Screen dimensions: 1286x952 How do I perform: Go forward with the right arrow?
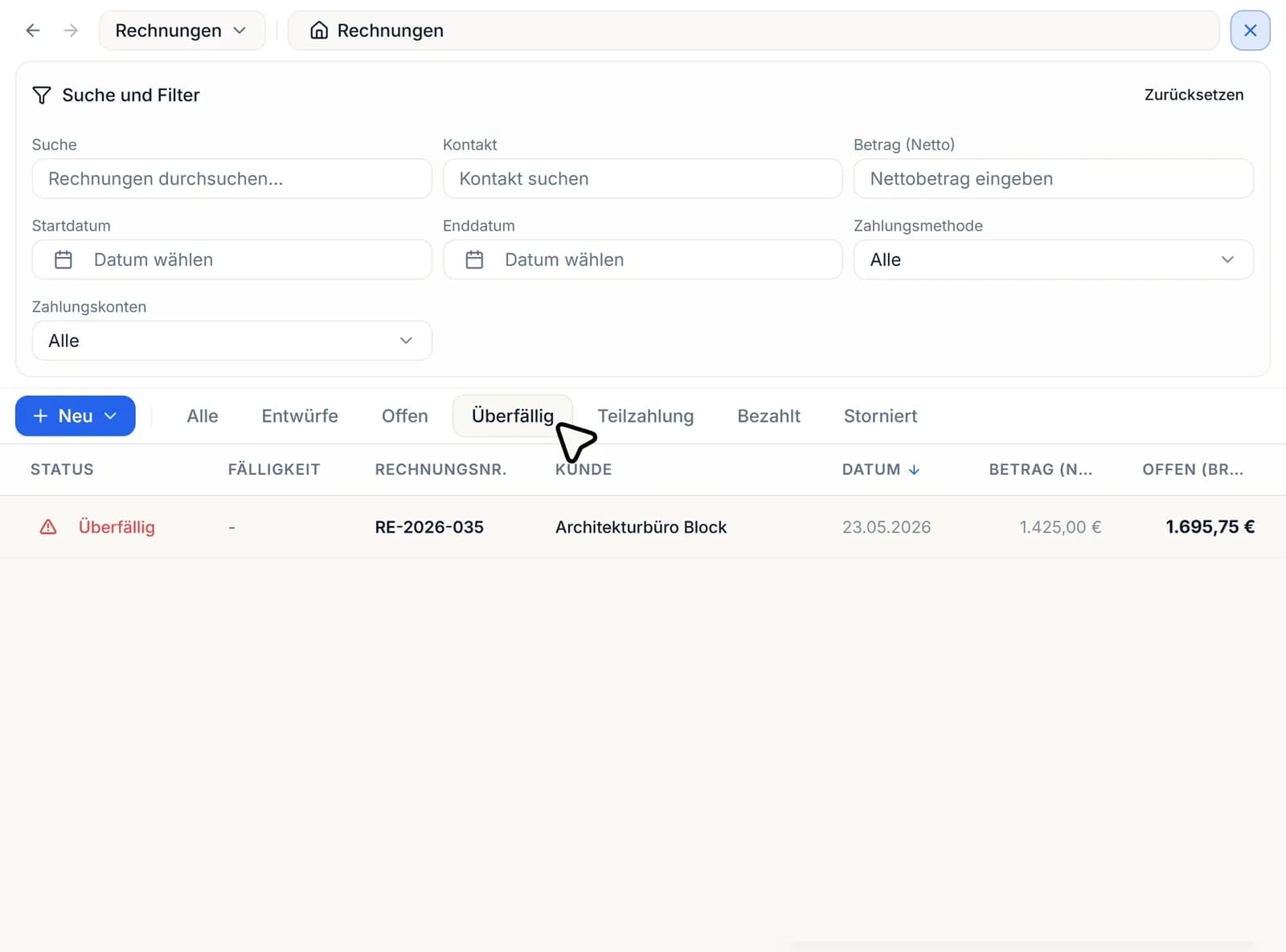pos(72,31)
